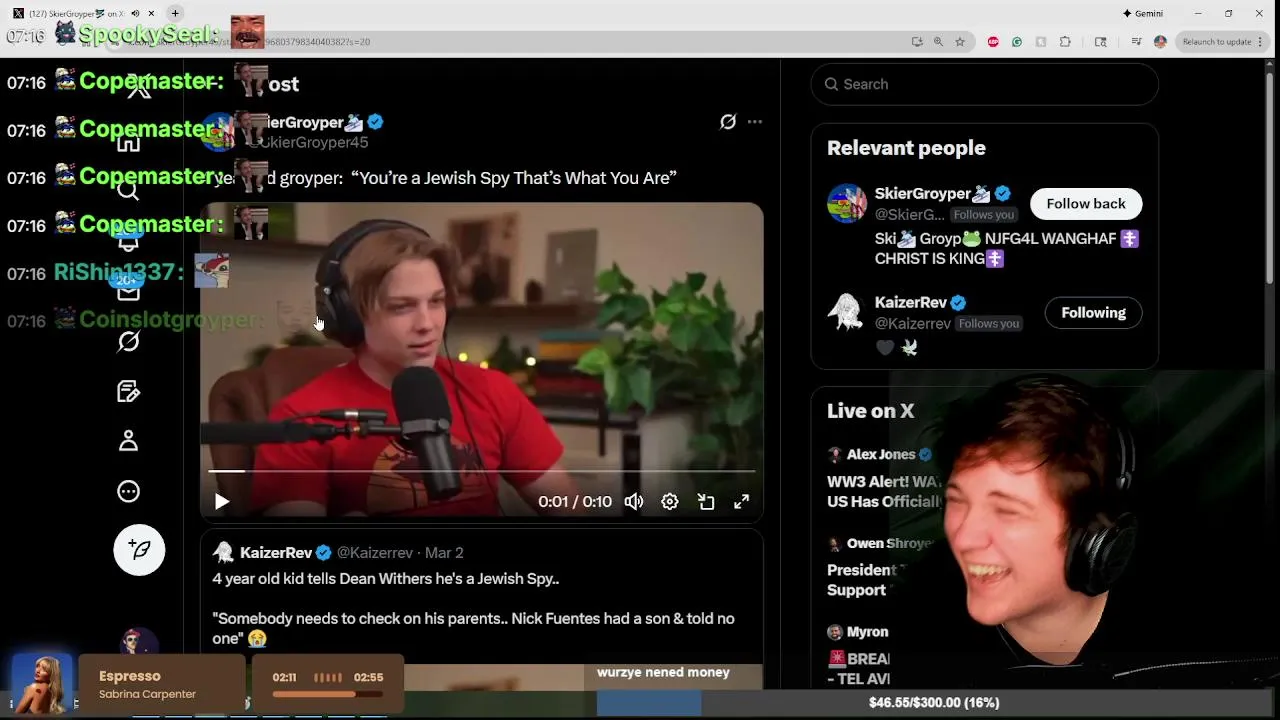Bookmark this page with the star icon

pyautogui.click(x=960, y=42)
